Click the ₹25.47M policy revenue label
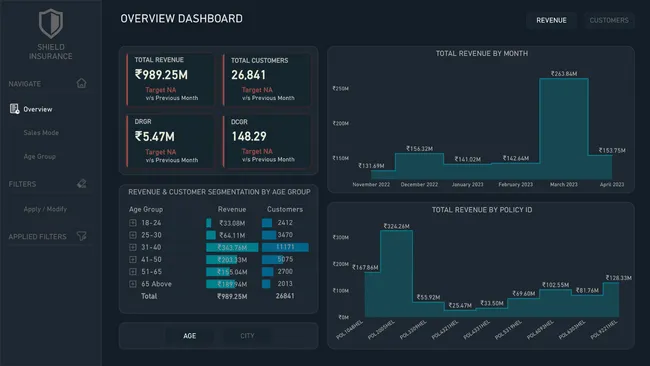 (x=460, y=305)
